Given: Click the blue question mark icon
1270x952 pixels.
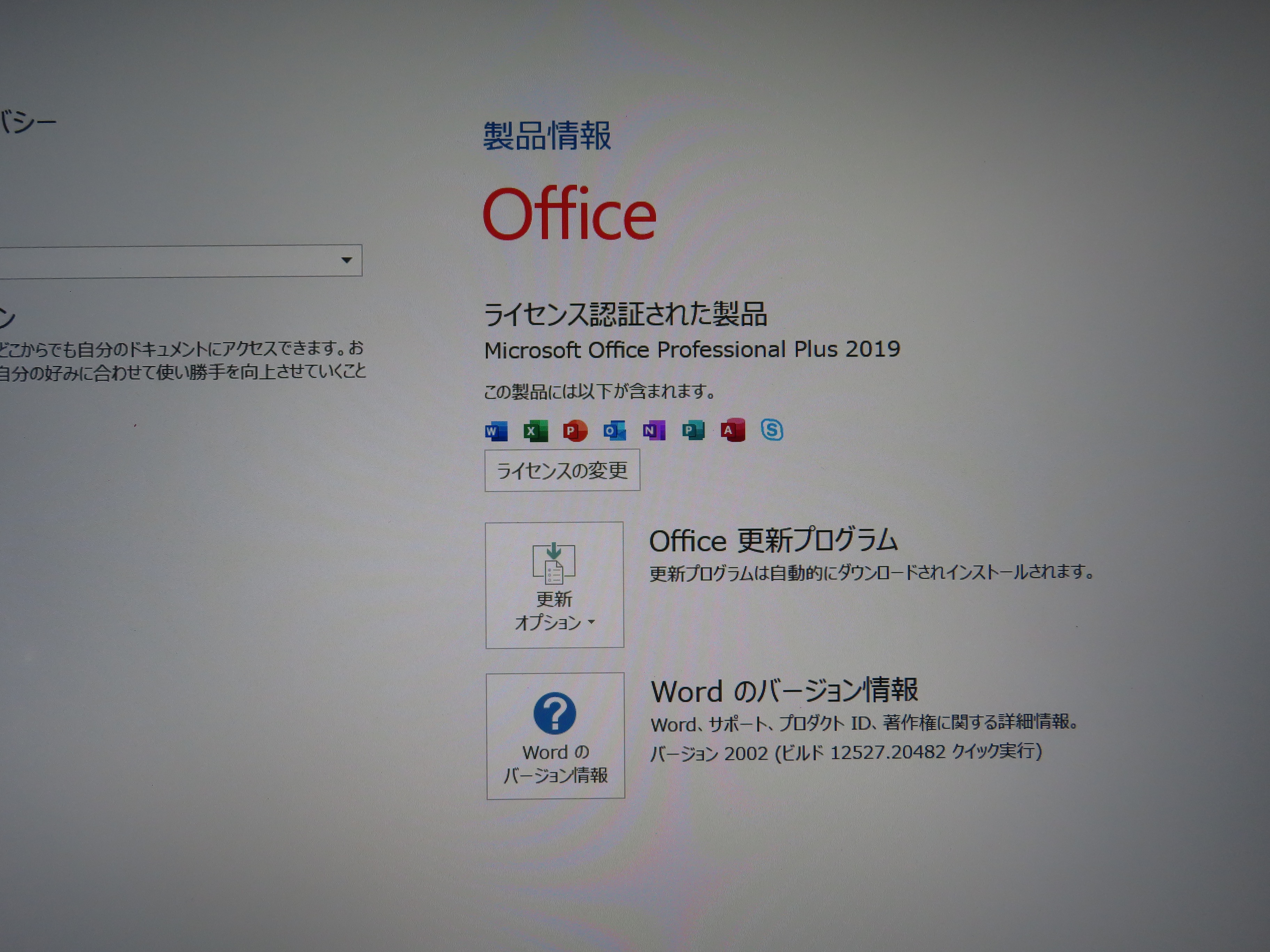Looking at the screenshot, I should (x=554, y=713).
